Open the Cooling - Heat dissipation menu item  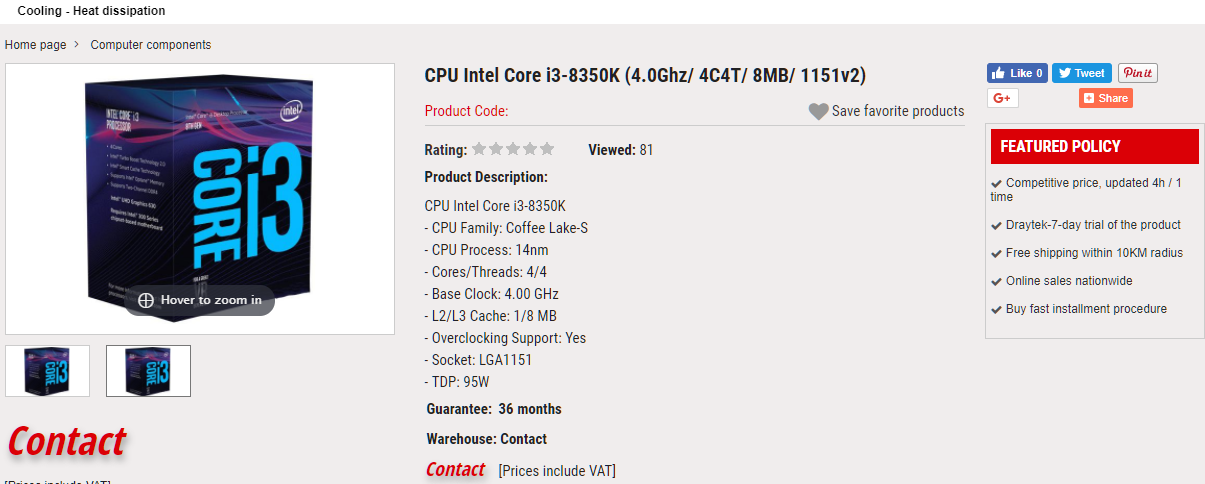click(91, 11)
